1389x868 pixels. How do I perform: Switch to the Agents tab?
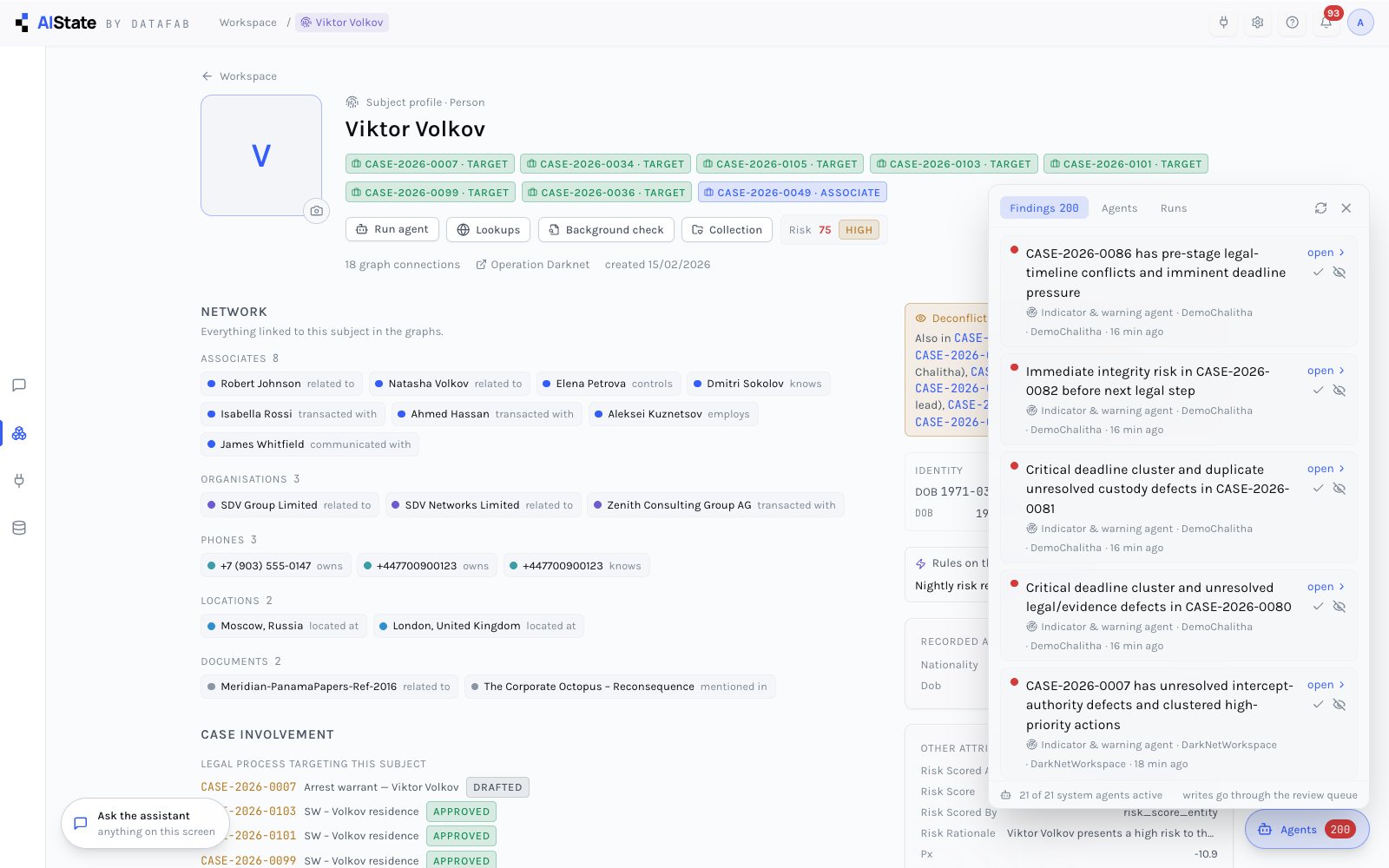[x=1119, y=208]
